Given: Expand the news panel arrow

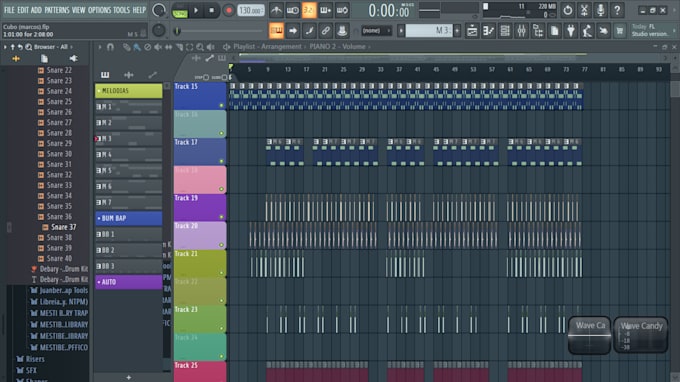Looking at the screenshot, I should coord(674,30).
